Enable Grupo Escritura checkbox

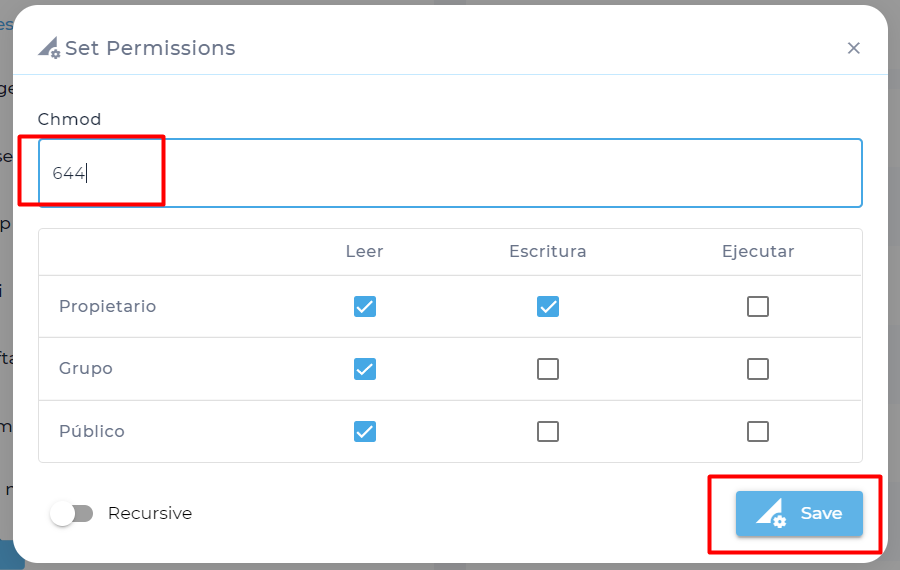click(548, 369)
